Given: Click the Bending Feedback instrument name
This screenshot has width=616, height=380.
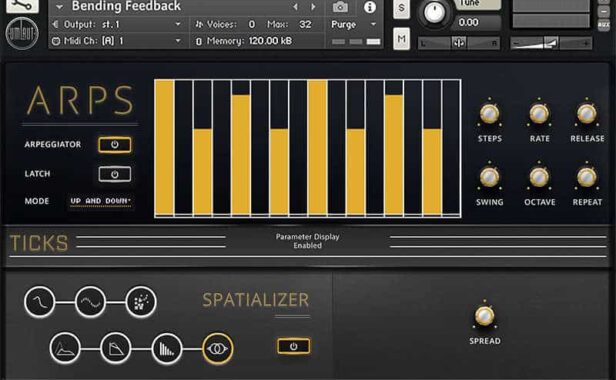Looking at the screenshot, I should tap(126, 6).
